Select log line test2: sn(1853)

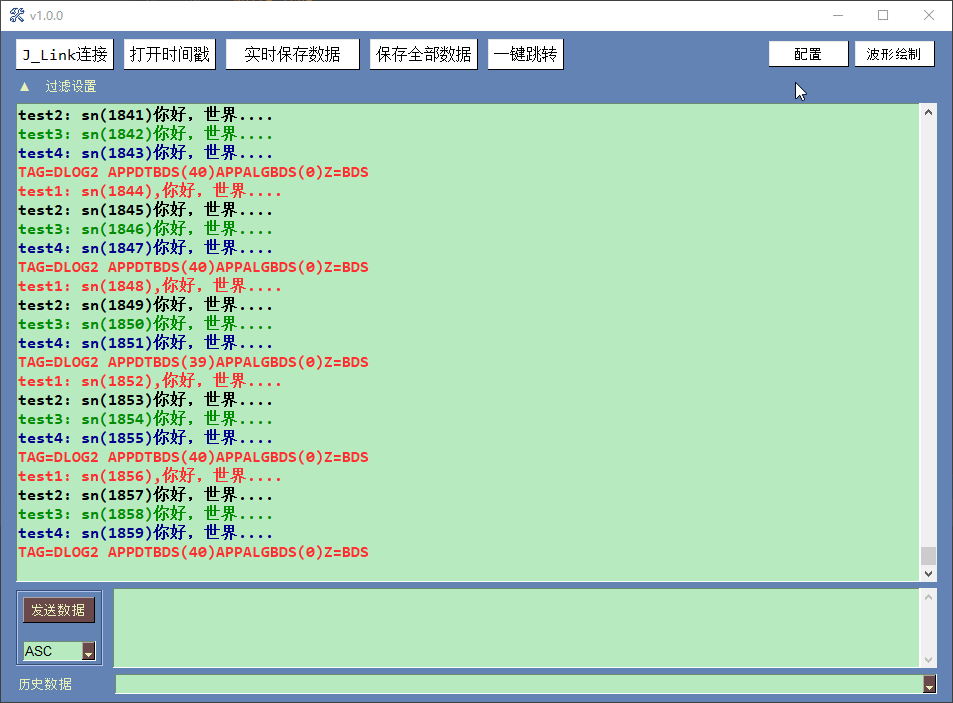point(146,400)
